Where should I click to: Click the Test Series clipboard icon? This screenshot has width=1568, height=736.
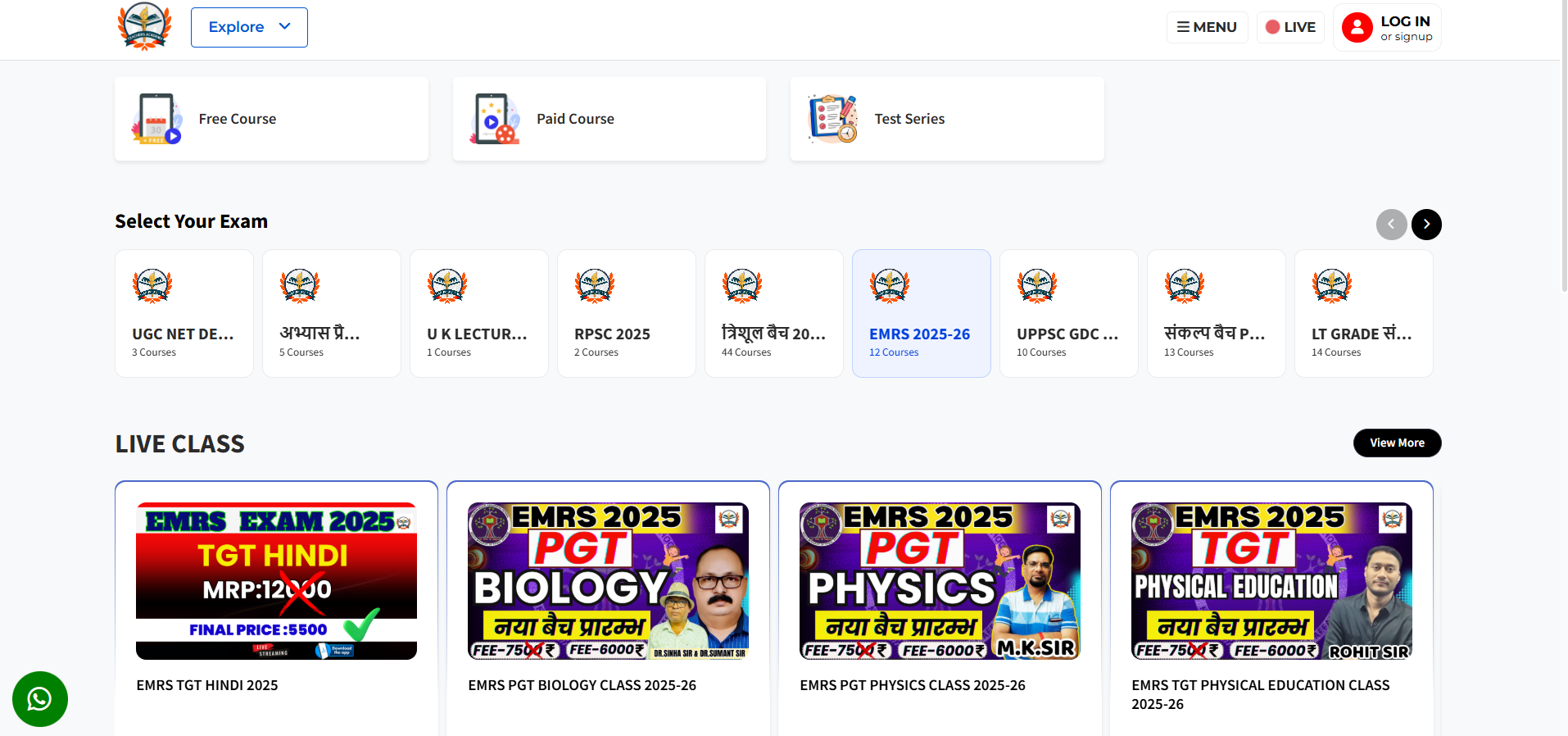[x=832, y=119]
